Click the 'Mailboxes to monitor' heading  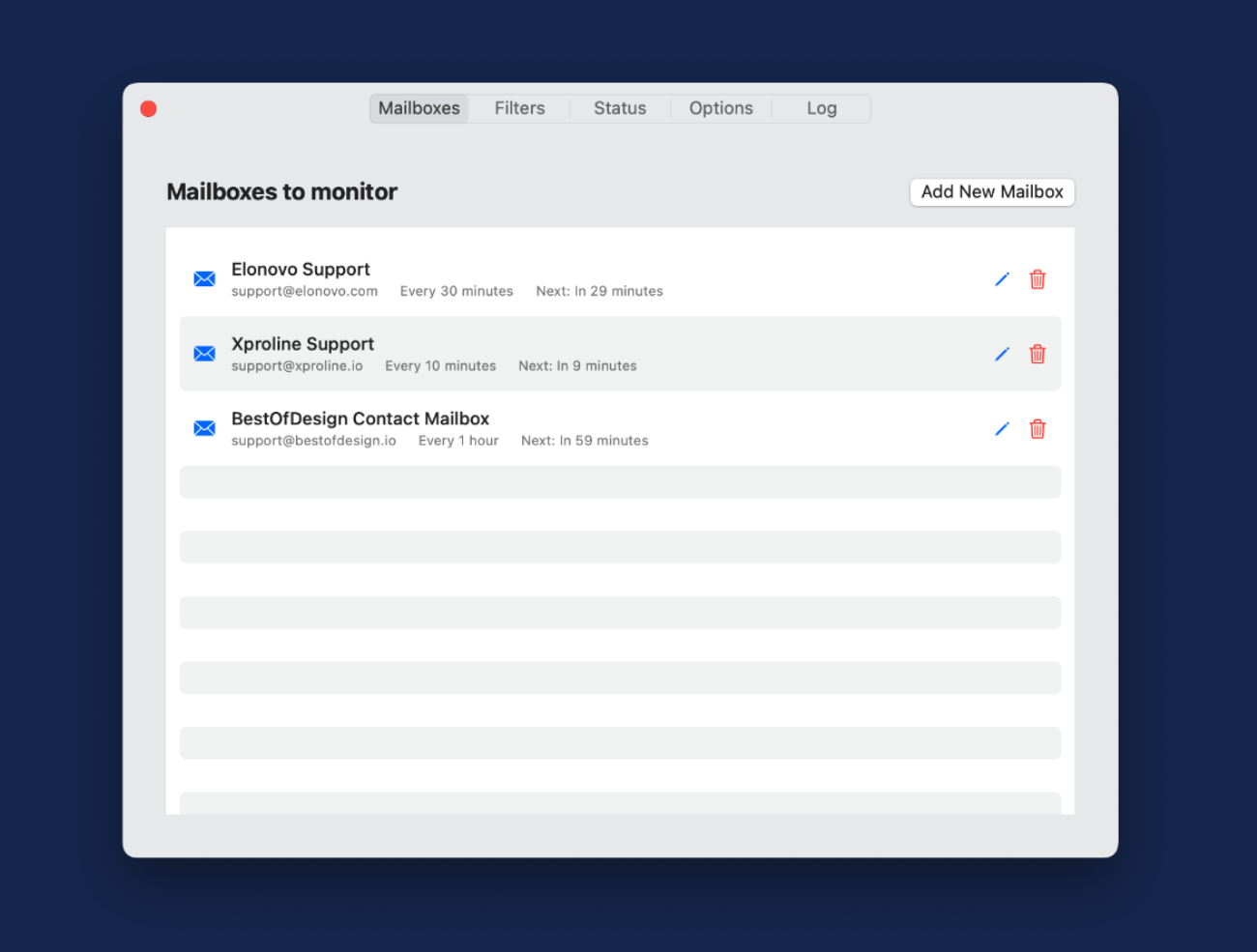(x=282, y=192)
